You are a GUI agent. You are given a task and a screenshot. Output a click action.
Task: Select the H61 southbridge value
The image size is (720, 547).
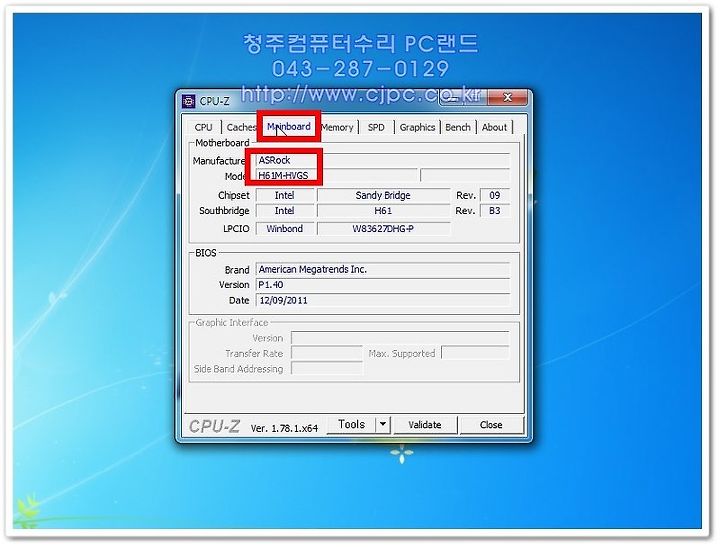click(x=383, y=211)
